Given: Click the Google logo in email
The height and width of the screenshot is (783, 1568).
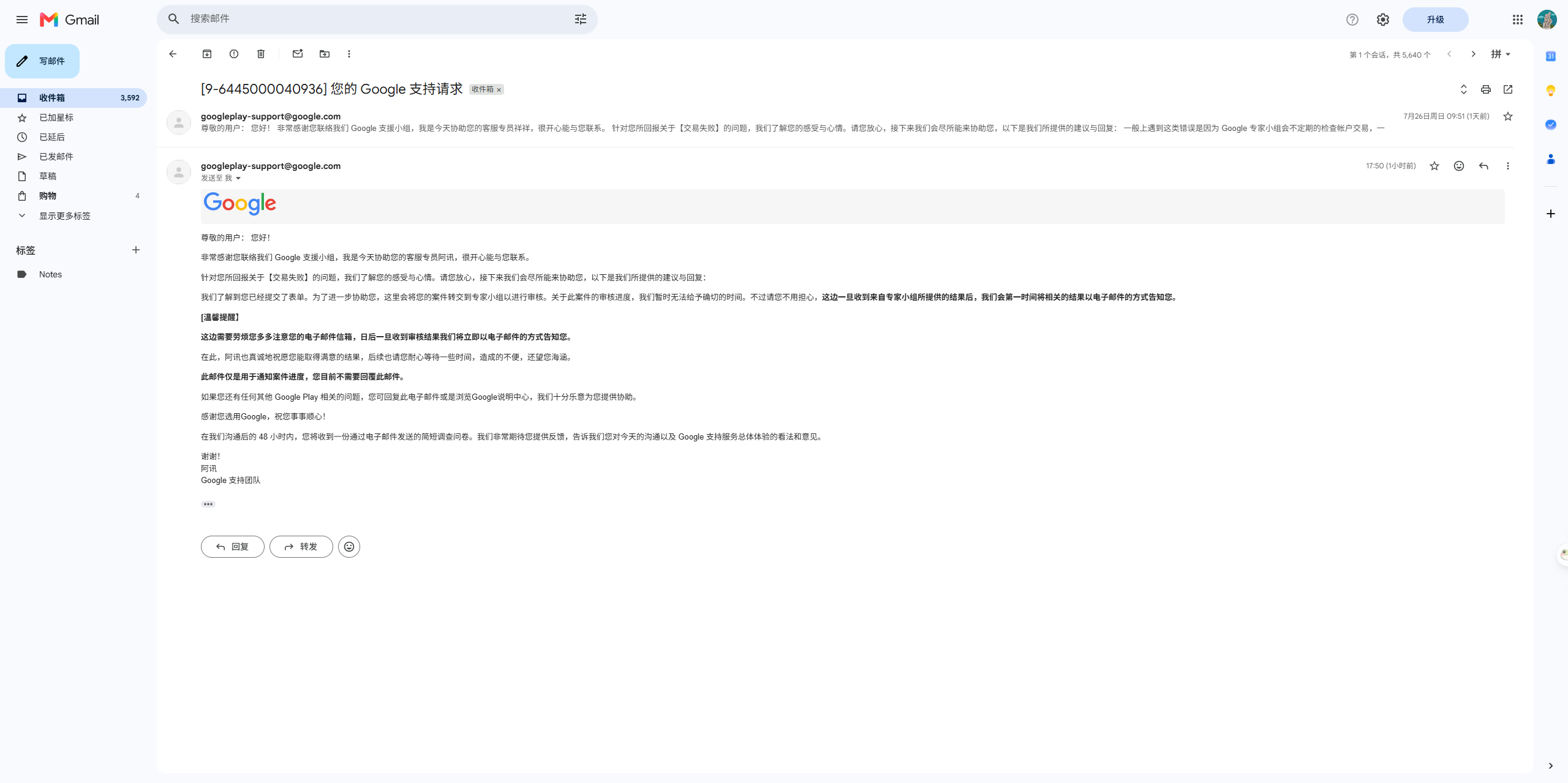Looking at the screenshot, I should [240, 203].
